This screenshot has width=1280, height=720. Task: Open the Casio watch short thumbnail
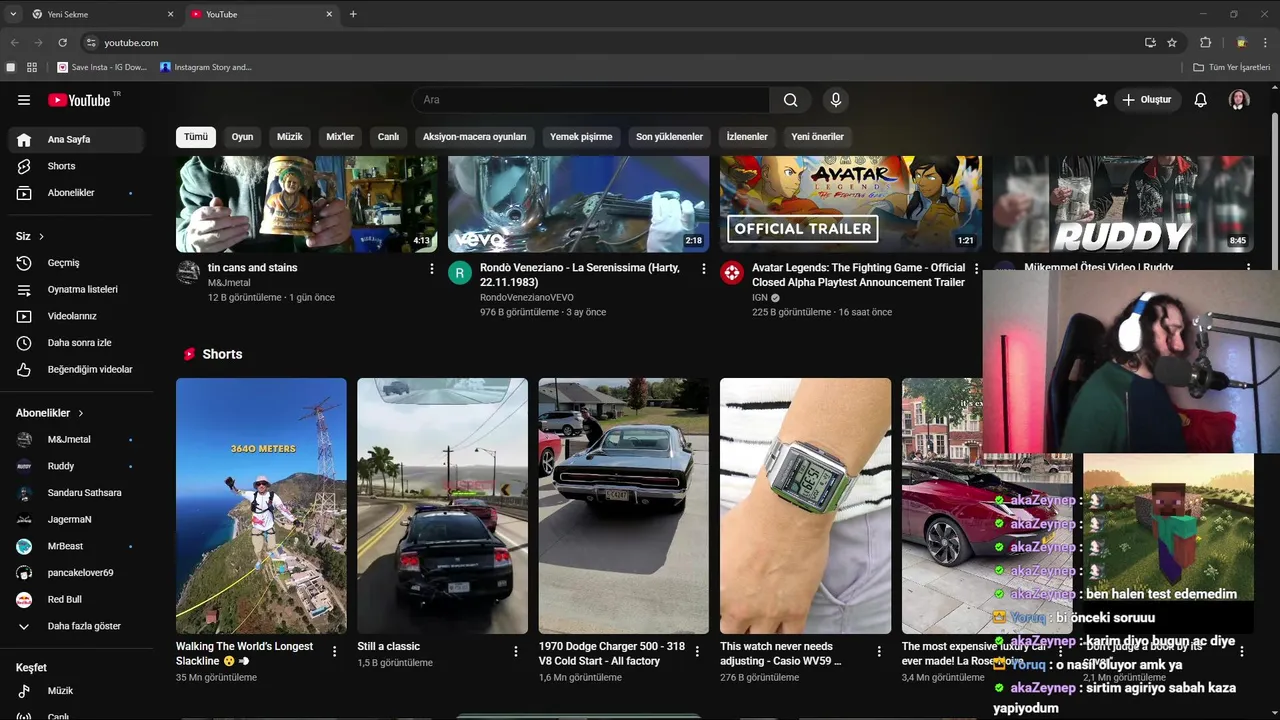pyautogui.click(x=805, y=506)
